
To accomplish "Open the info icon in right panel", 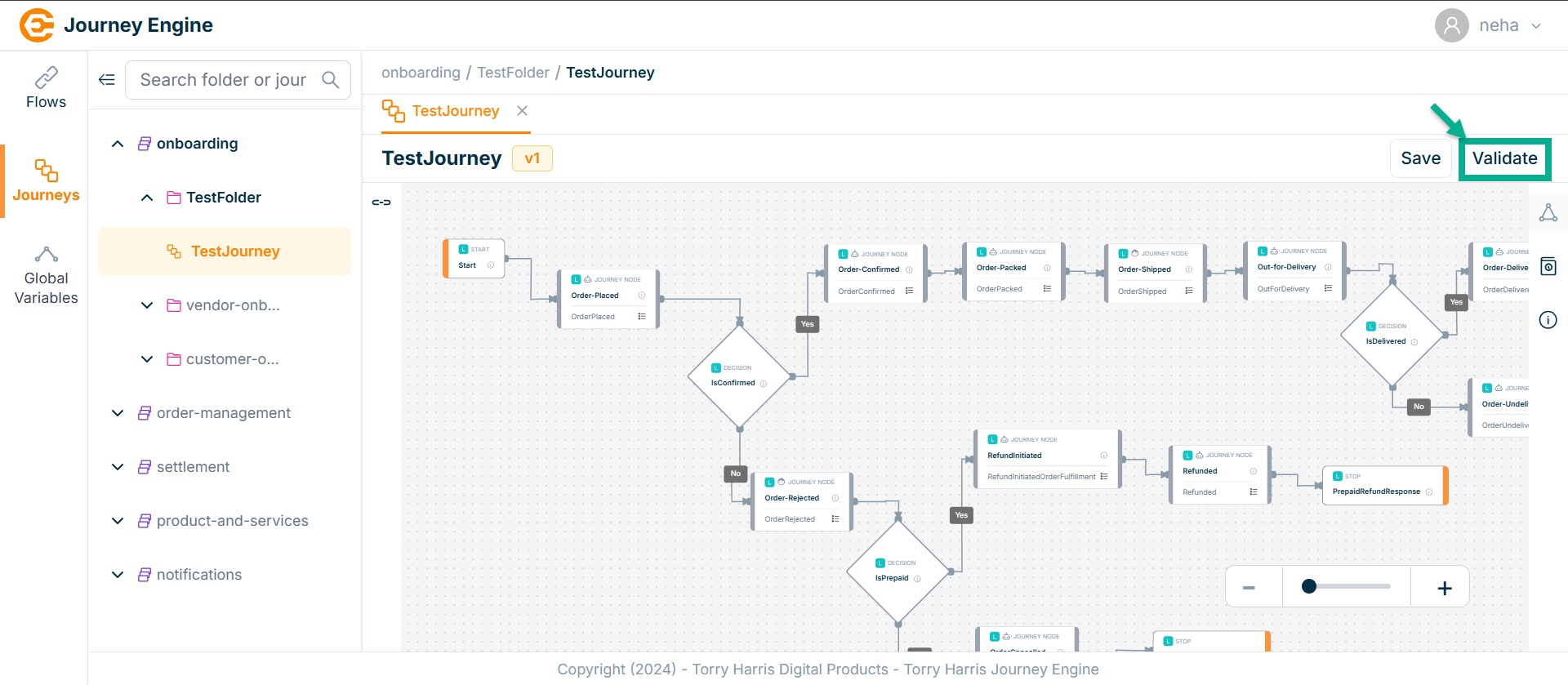I will (1548, 320).
